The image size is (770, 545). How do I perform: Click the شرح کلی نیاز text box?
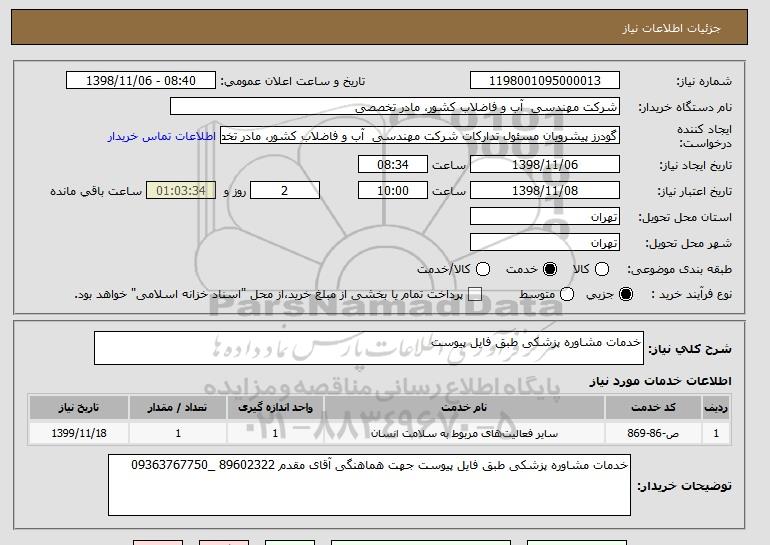[x=369, y=348]
